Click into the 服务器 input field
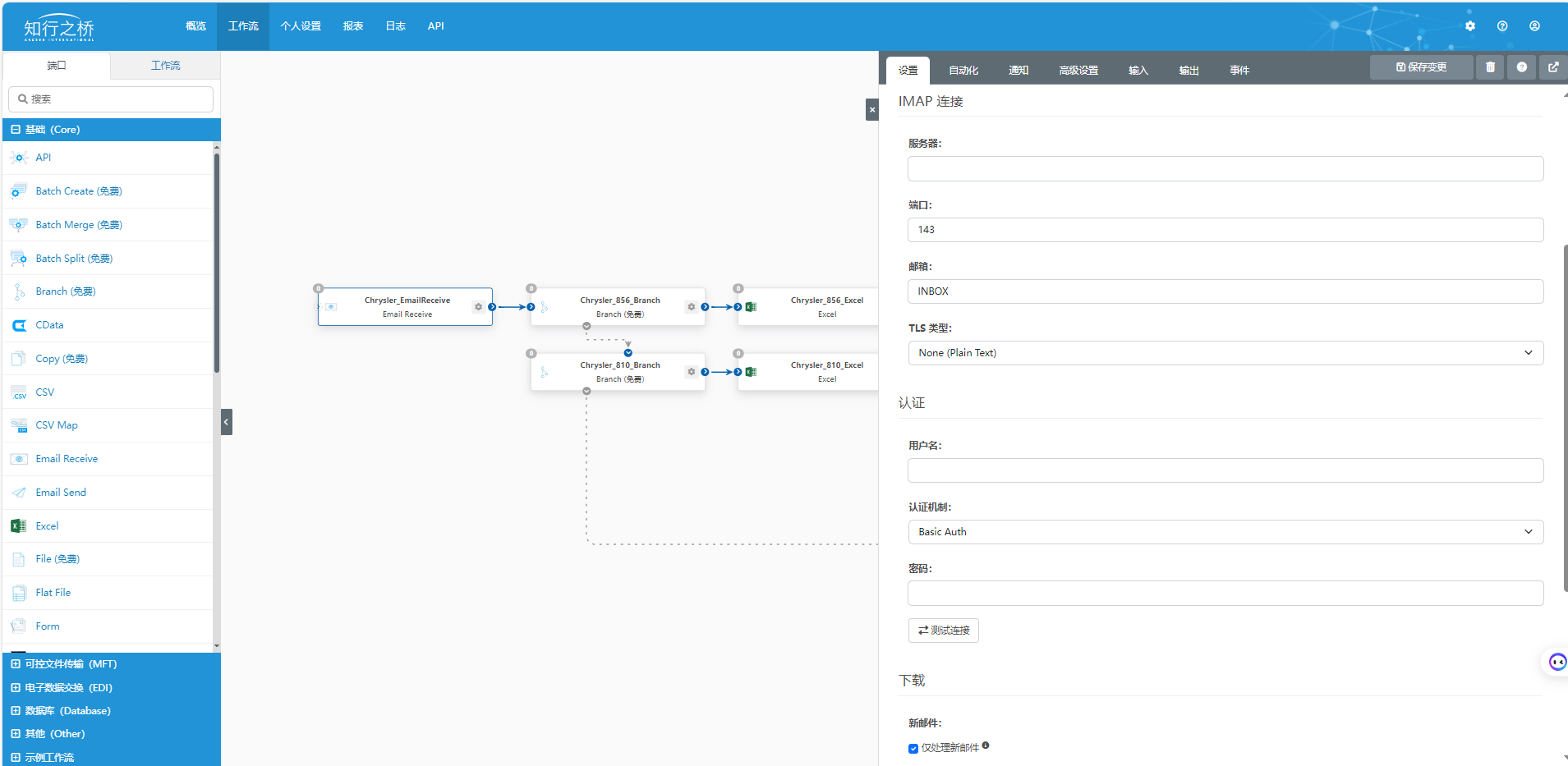 pyautogui.click(x=1225, y=169)
